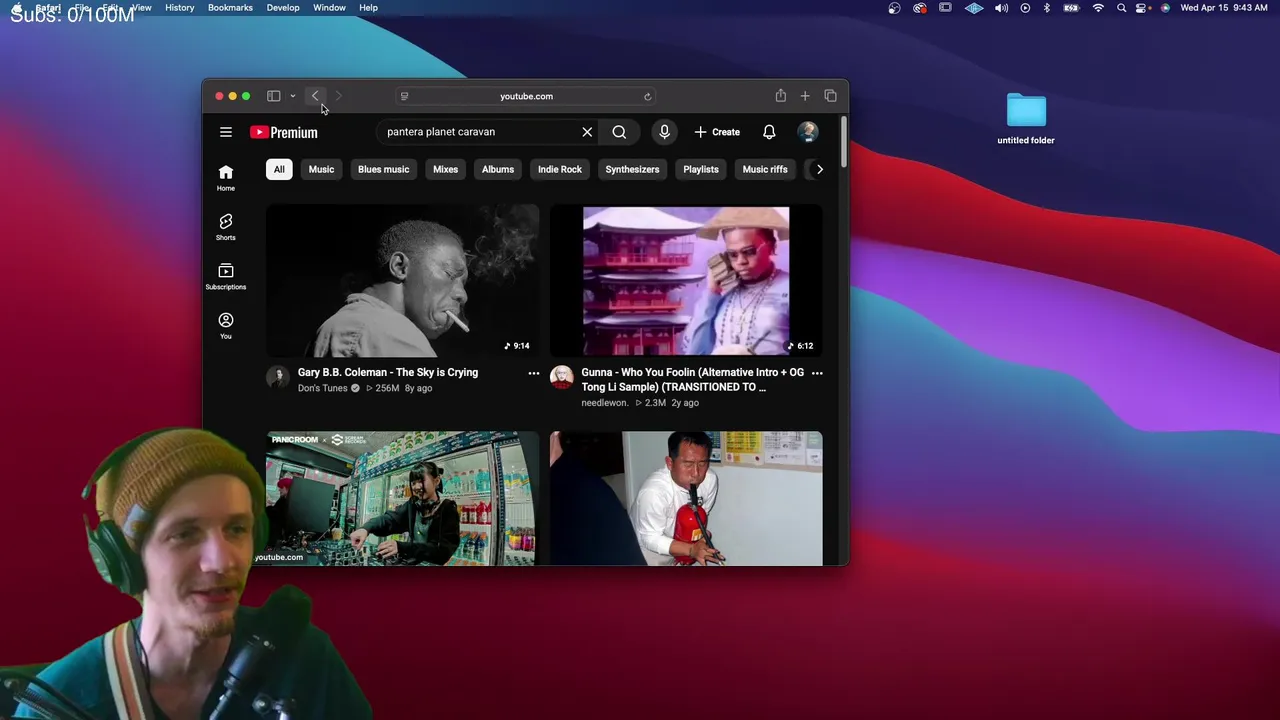Viewport: 1280px width, 720px height.
Task: Open the Wi-Fi status menu
Action: (x=1098, y=8)
